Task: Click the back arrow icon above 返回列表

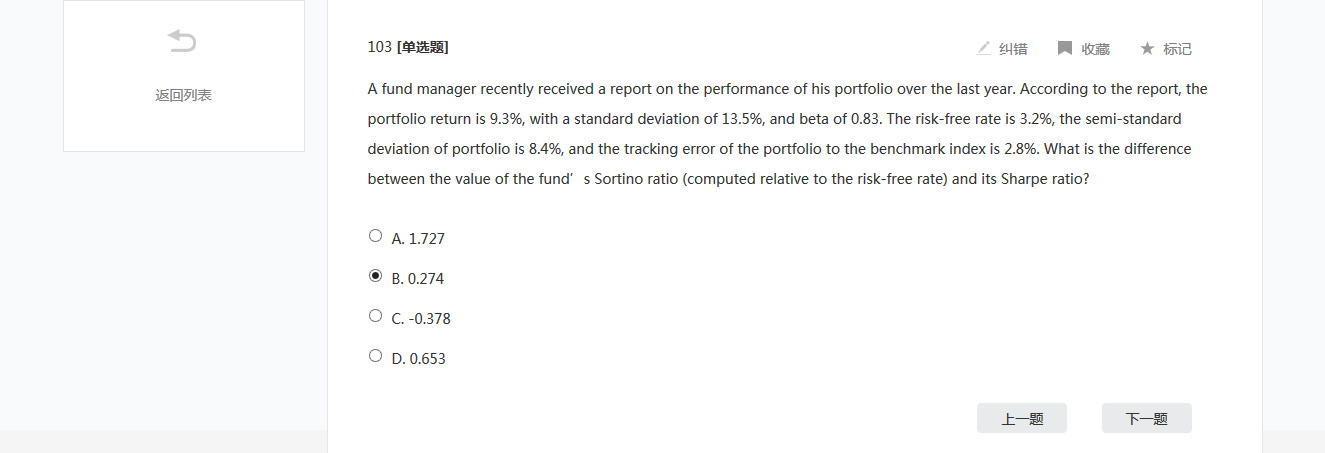Action: [x=183, y=41]
